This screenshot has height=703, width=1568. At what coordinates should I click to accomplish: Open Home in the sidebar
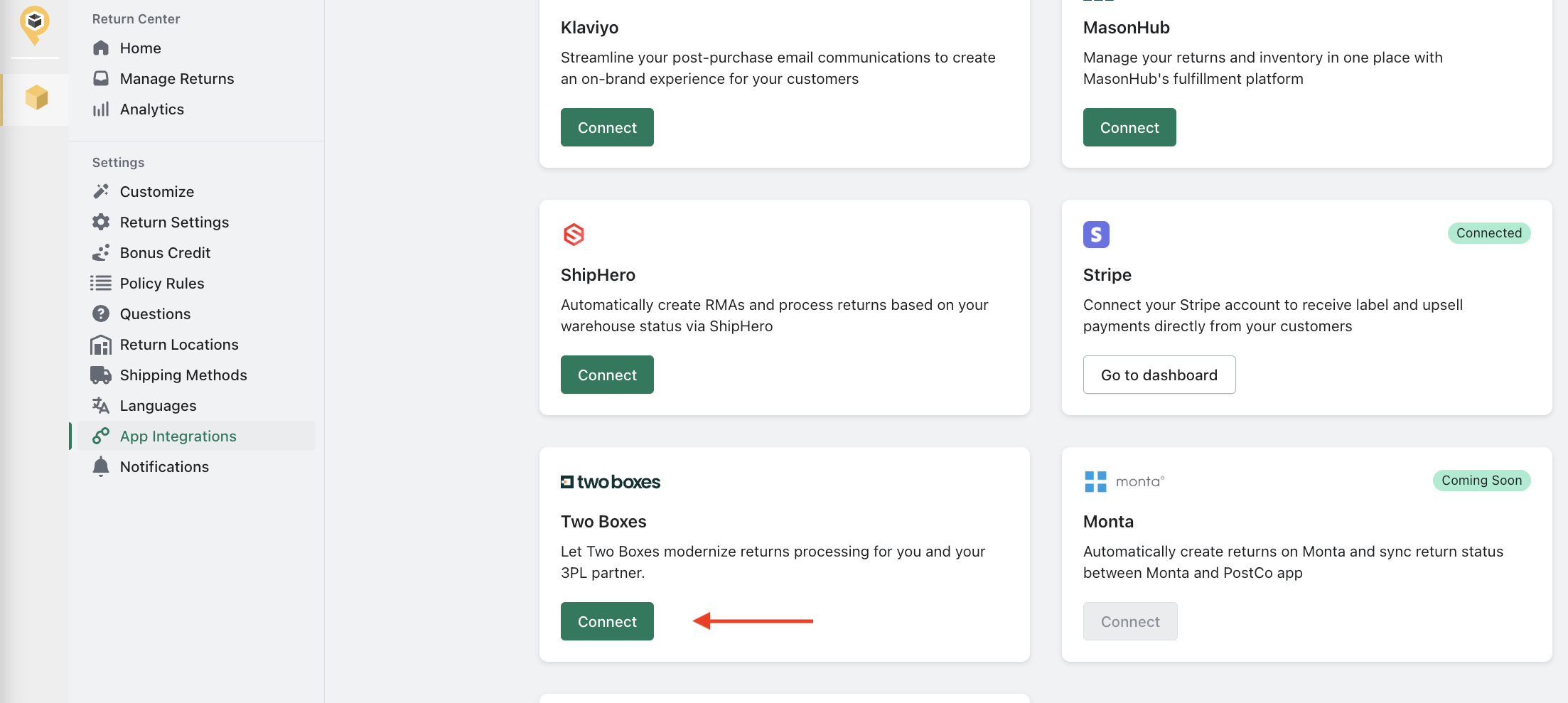point(141,48)
